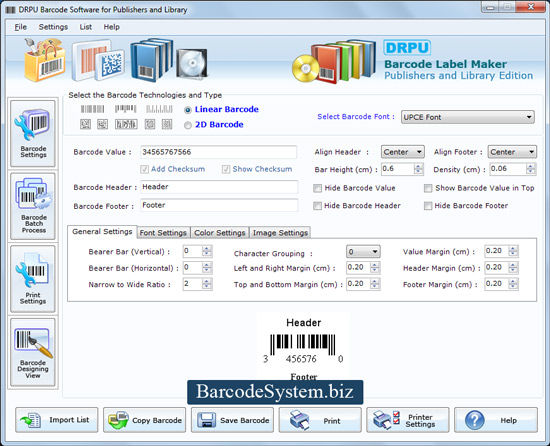This screenshot has height=446, width=550.
Task: Select the Linear Barcode radio button
Action: 188,110
